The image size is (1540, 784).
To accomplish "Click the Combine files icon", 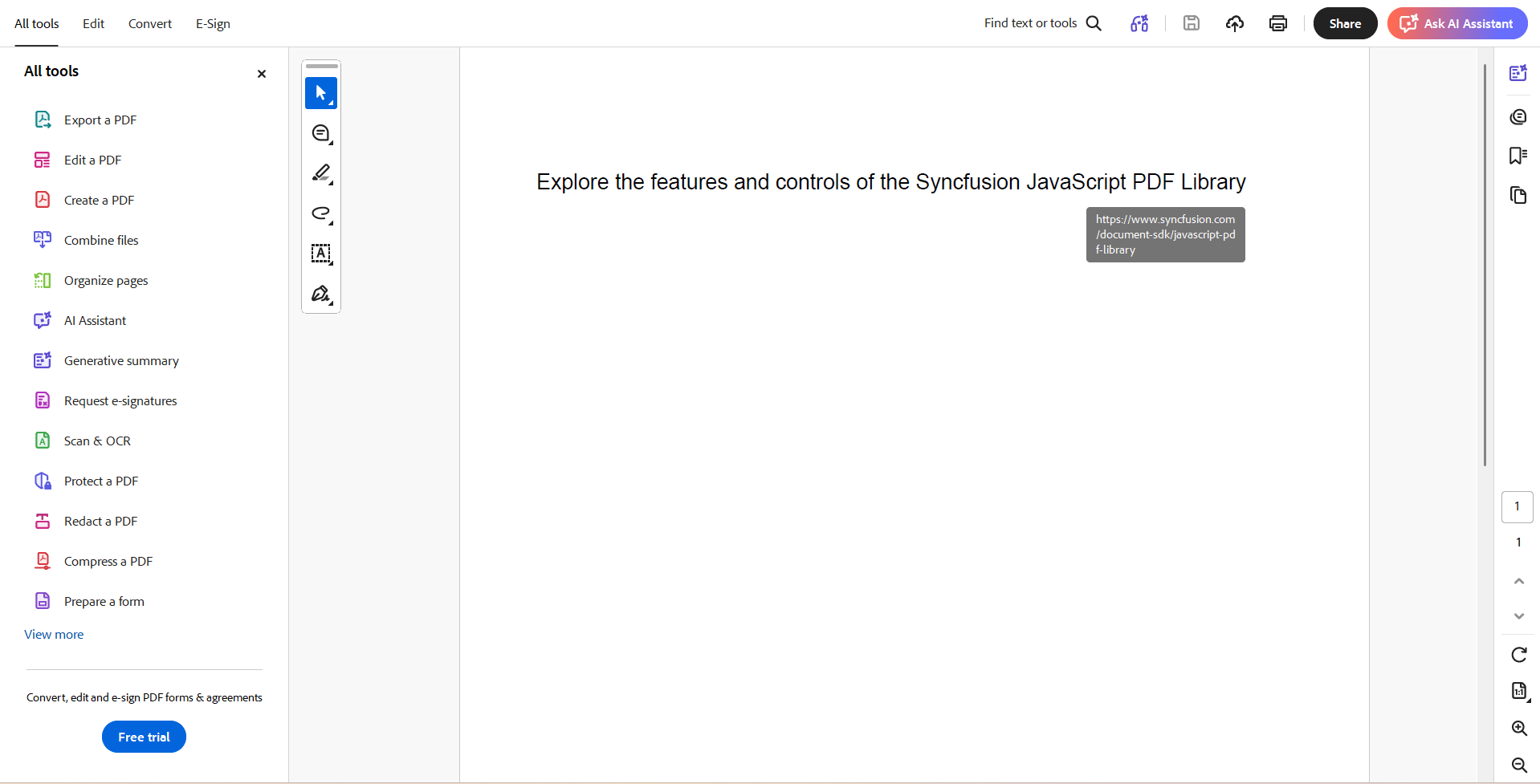I will tap(43, 240).
